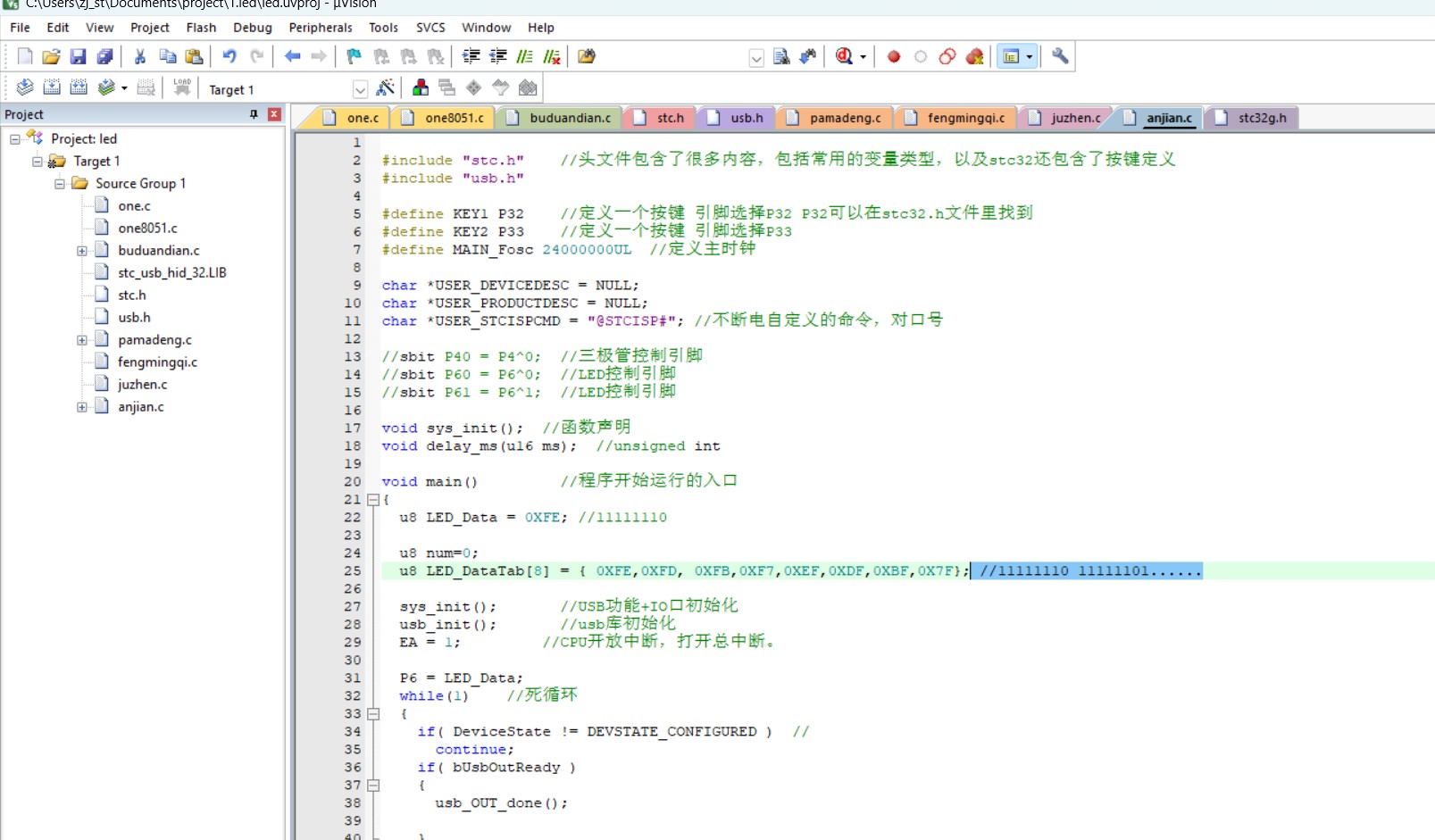Collapse the Target 1 tree node
Screen dimensions: 1435x840
click(x=38, y=162)
